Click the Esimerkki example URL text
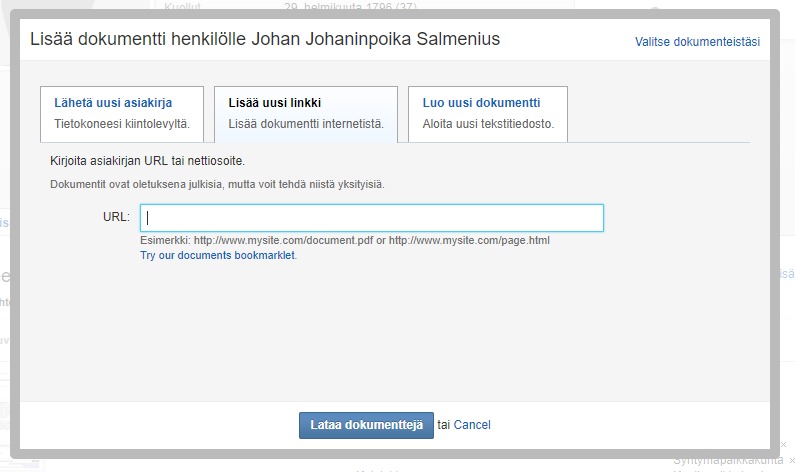 click(345, 240)
